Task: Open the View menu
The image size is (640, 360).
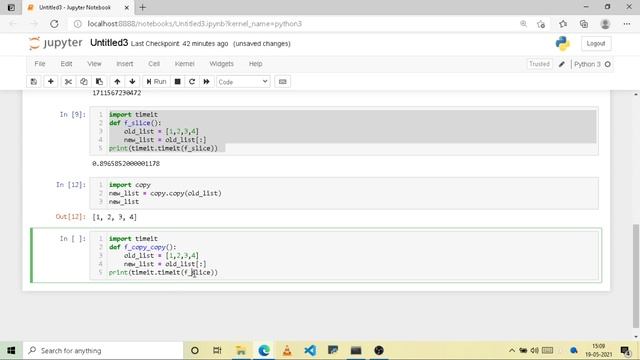Action: click(94, 64)
